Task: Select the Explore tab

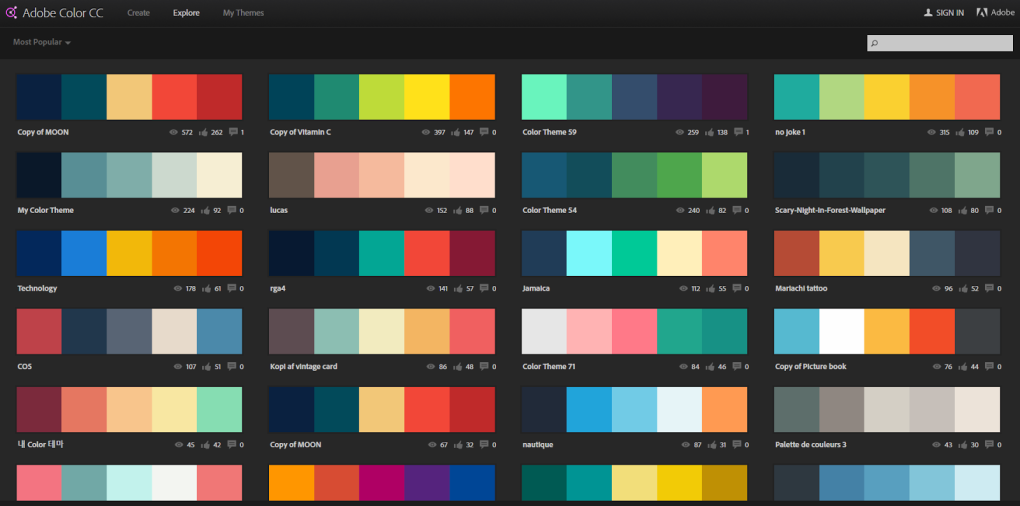Action: [186, 13]
